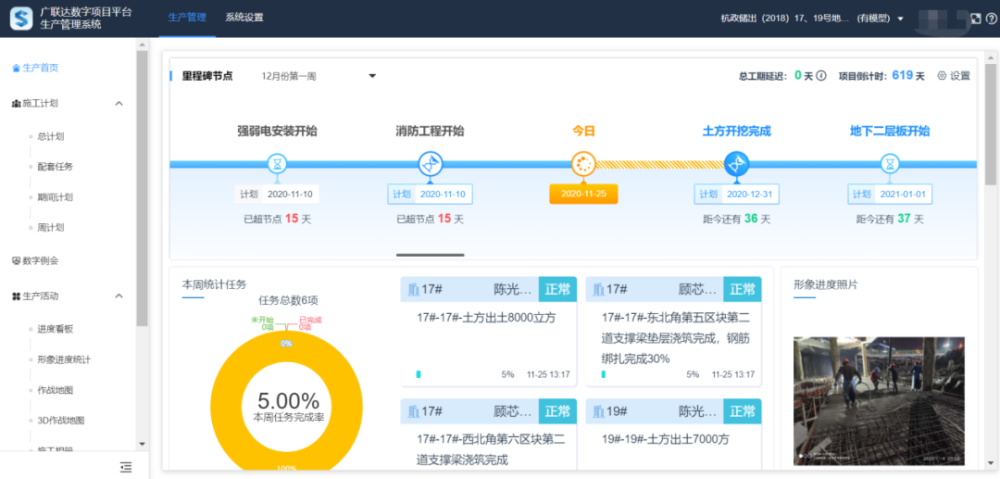This screenshot has height=479, width=1000.
Task: Open 期间计划 in sidebar
Action: point(55,197)
